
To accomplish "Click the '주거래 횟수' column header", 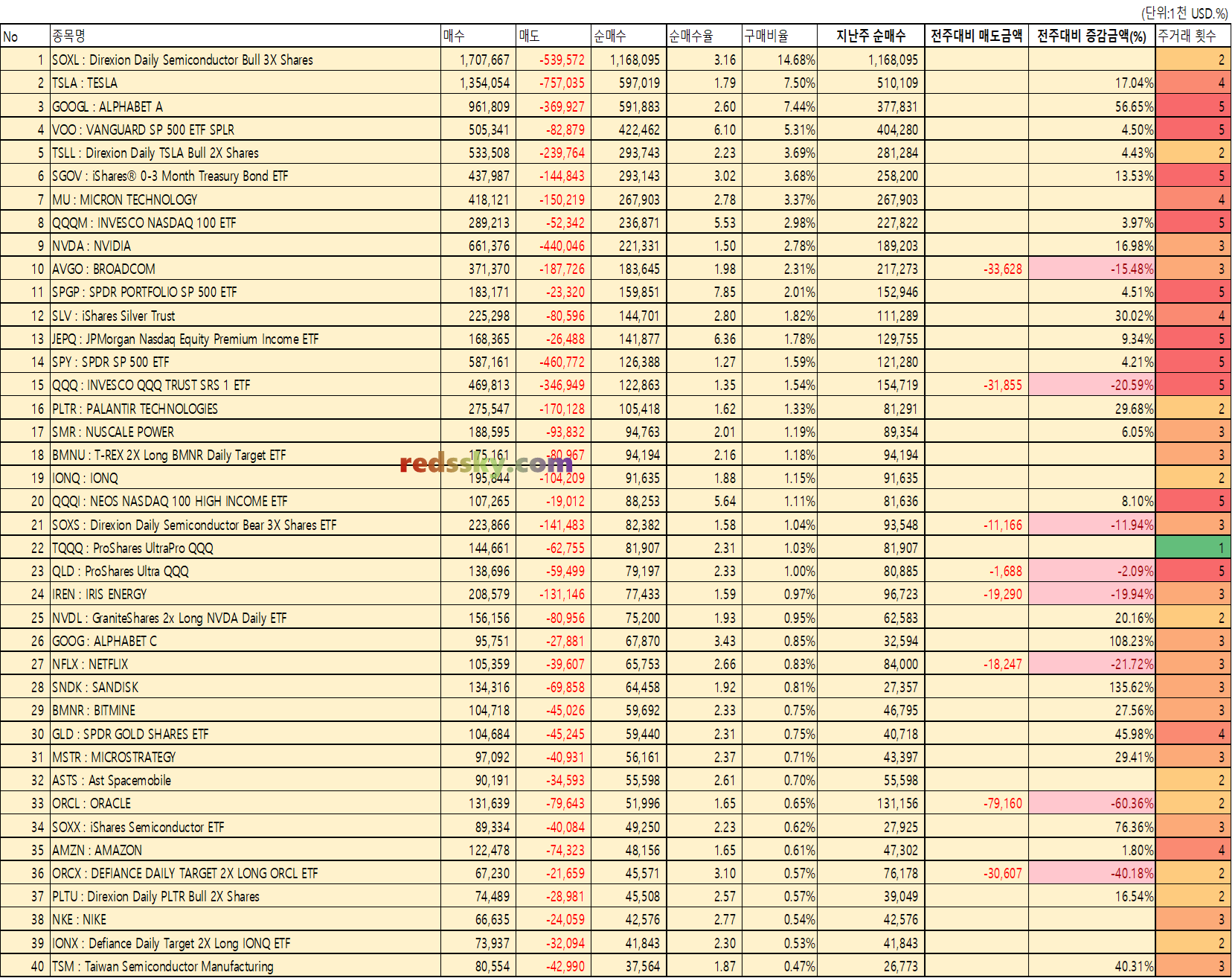I will coord(1193,36).
